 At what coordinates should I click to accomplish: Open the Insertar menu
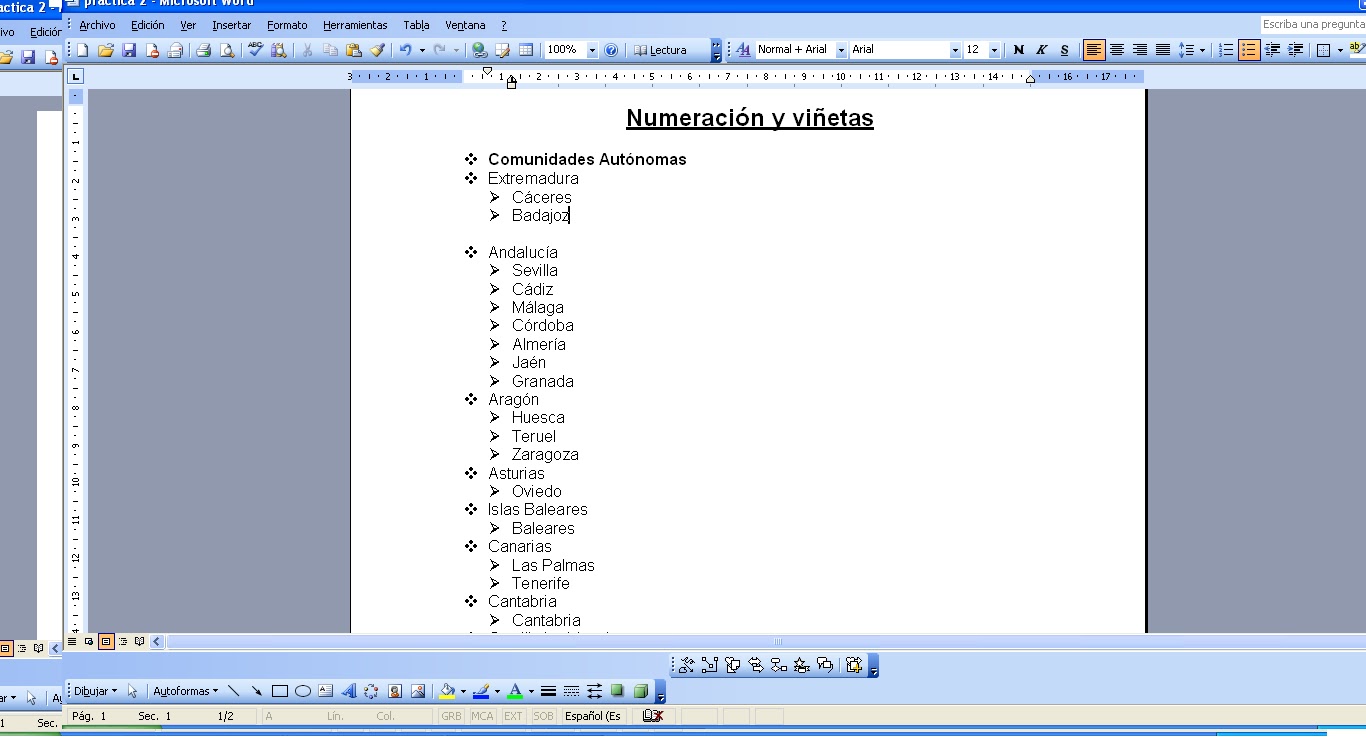pos(232,25)
